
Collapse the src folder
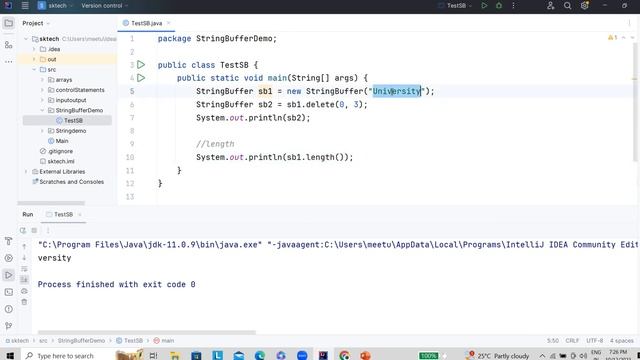pos(34,69)
